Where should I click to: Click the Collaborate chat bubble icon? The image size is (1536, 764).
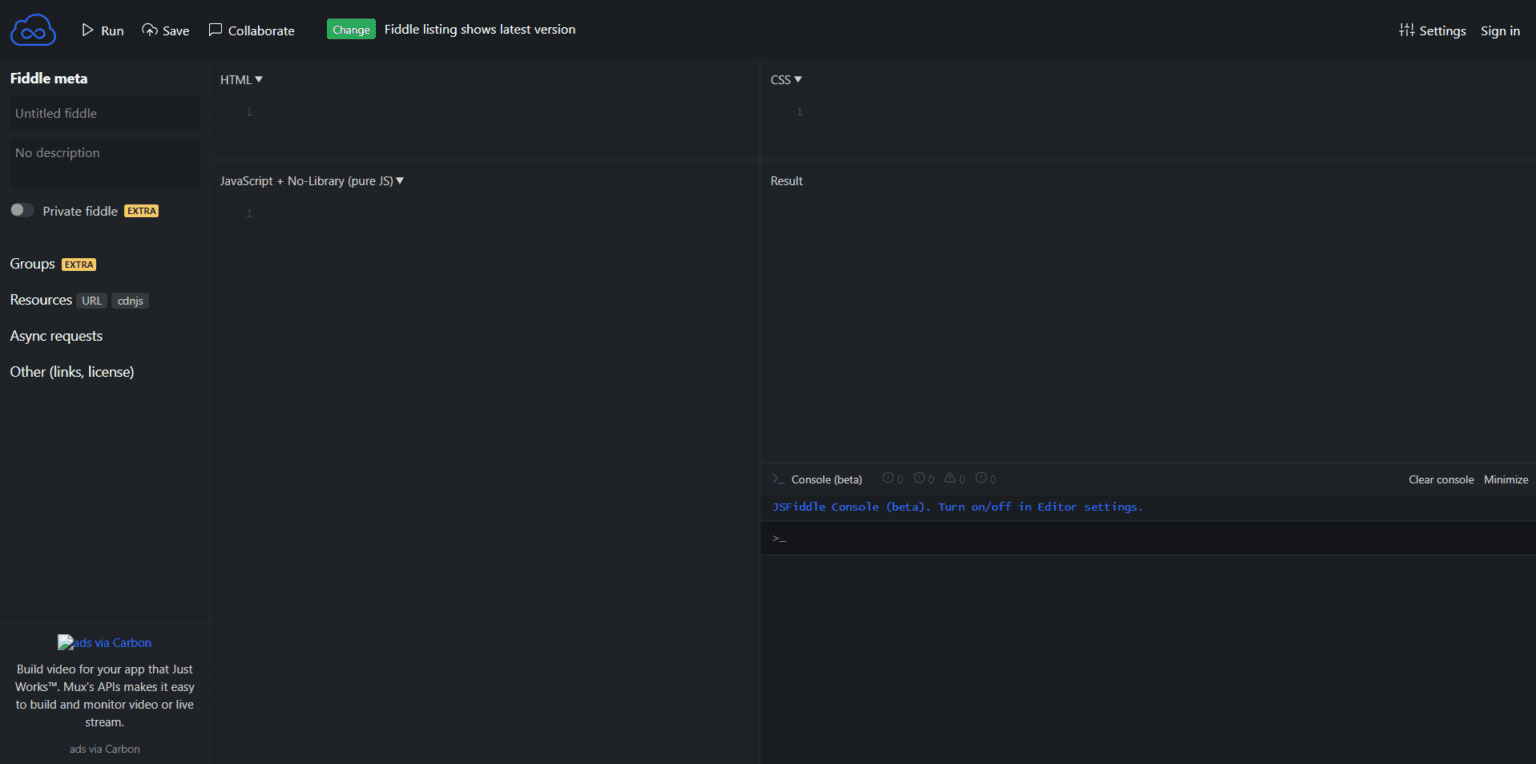click(215, 30)
